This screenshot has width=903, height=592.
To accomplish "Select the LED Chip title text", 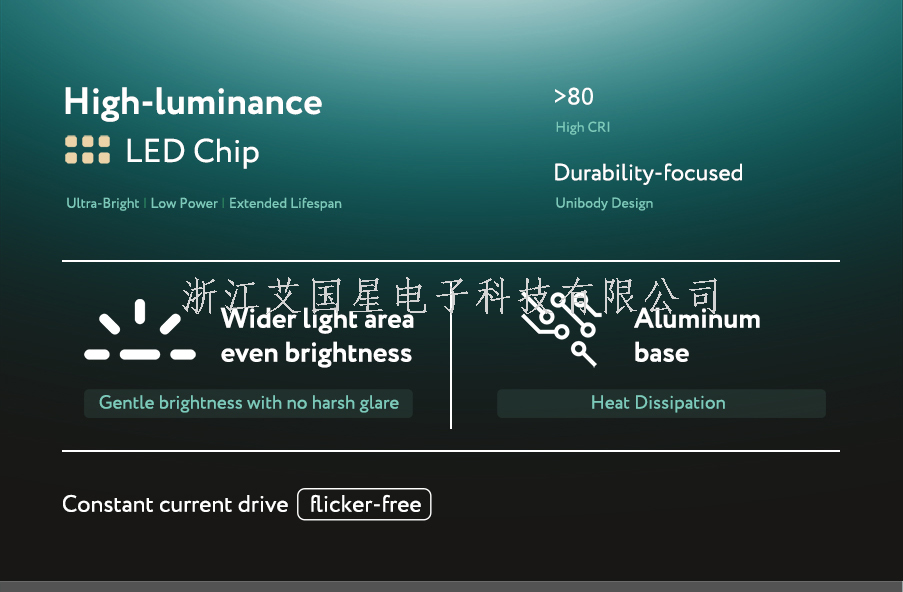I will (192, 152).
